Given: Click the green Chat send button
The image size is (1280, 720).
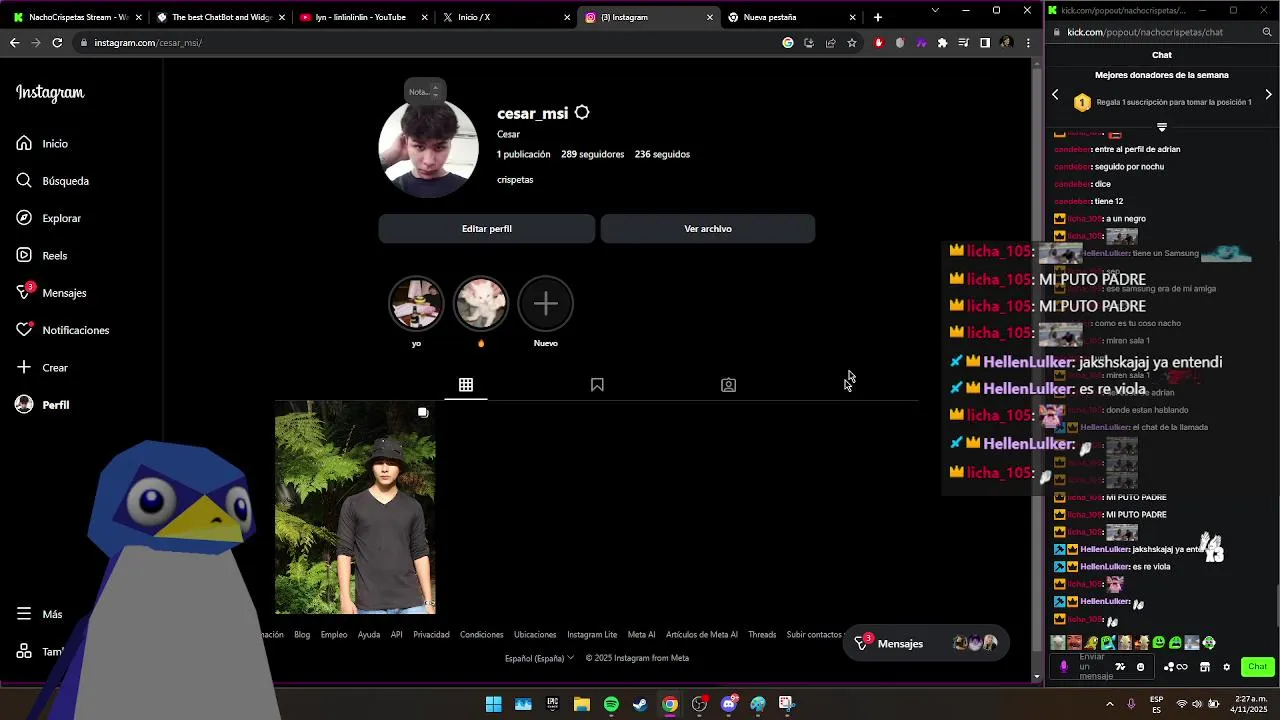Looking at the screenshot, I should 1257,667.
